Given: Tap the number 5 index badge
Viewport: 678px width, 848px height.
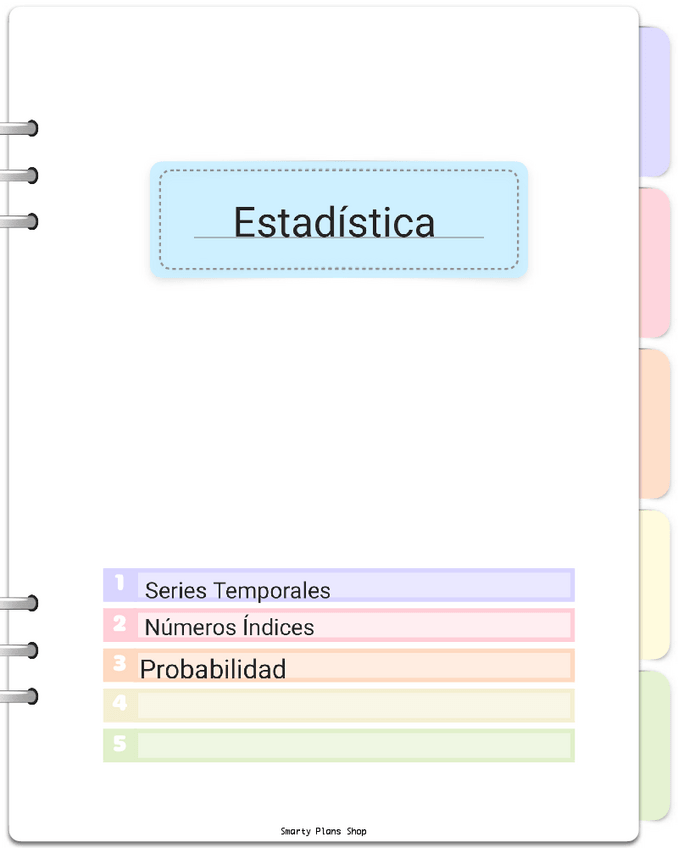Looking at the screenshot, I should pyautogui.click(x=120, y=745).
